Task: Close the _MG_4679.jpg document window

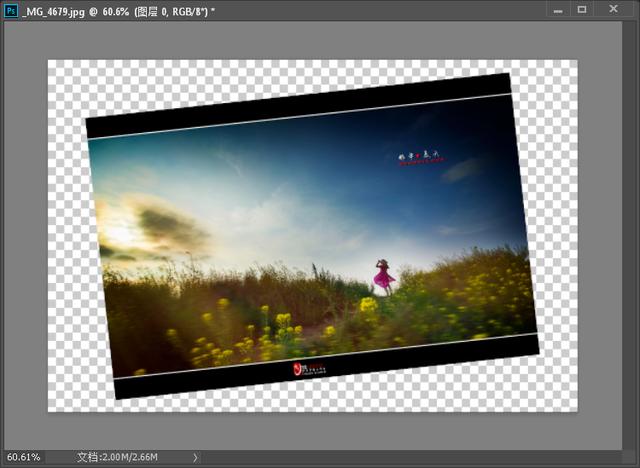Action: pyautogui.click(x=612, y=9)
